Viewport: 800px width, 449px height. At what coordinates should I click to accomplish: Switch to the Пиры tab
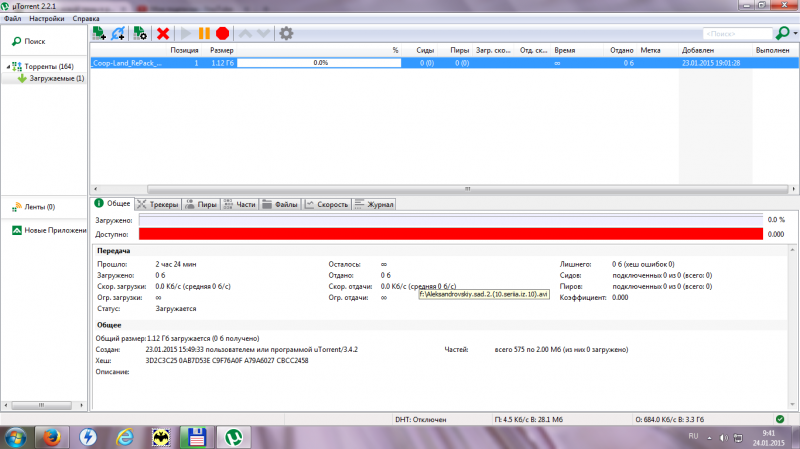tap(201, 205)
